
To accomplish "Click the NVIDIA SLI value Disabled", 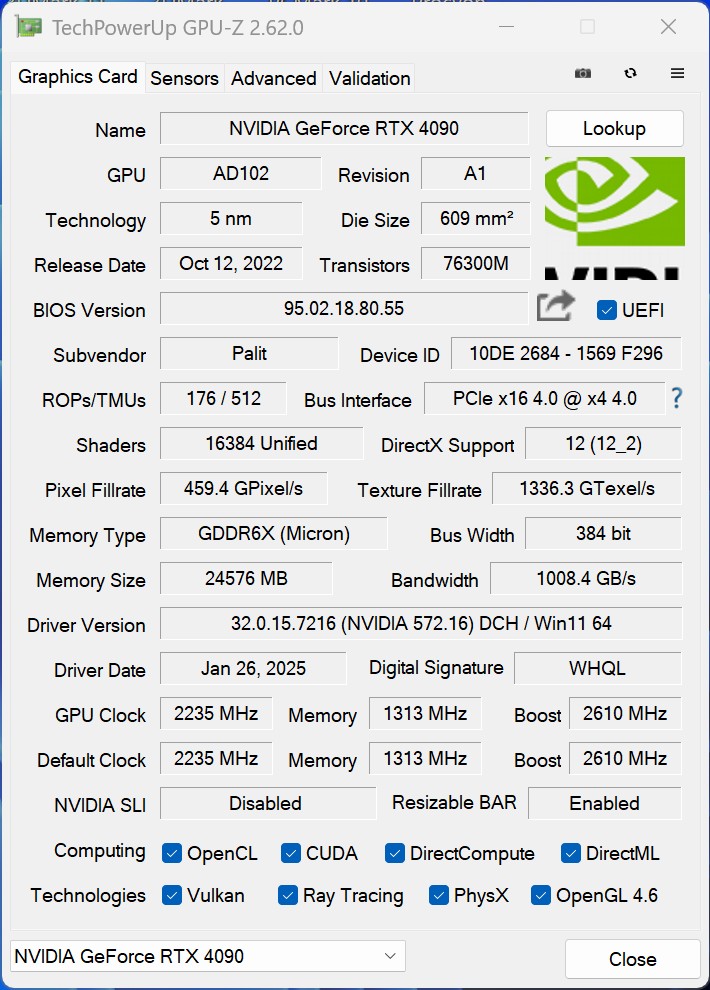I will click(x=268, y=803).
